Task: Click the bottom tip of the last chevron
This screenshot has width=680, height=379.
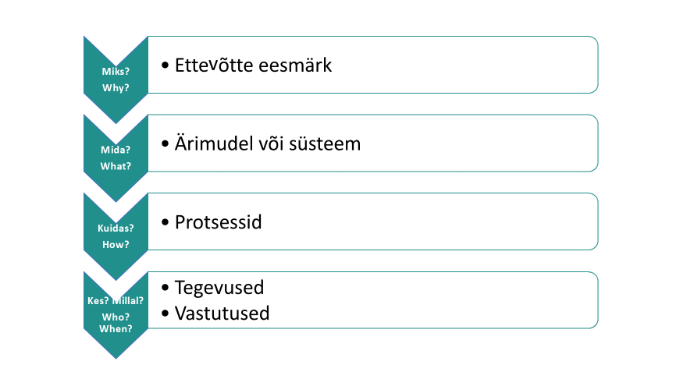Action: tap(115, 356)
